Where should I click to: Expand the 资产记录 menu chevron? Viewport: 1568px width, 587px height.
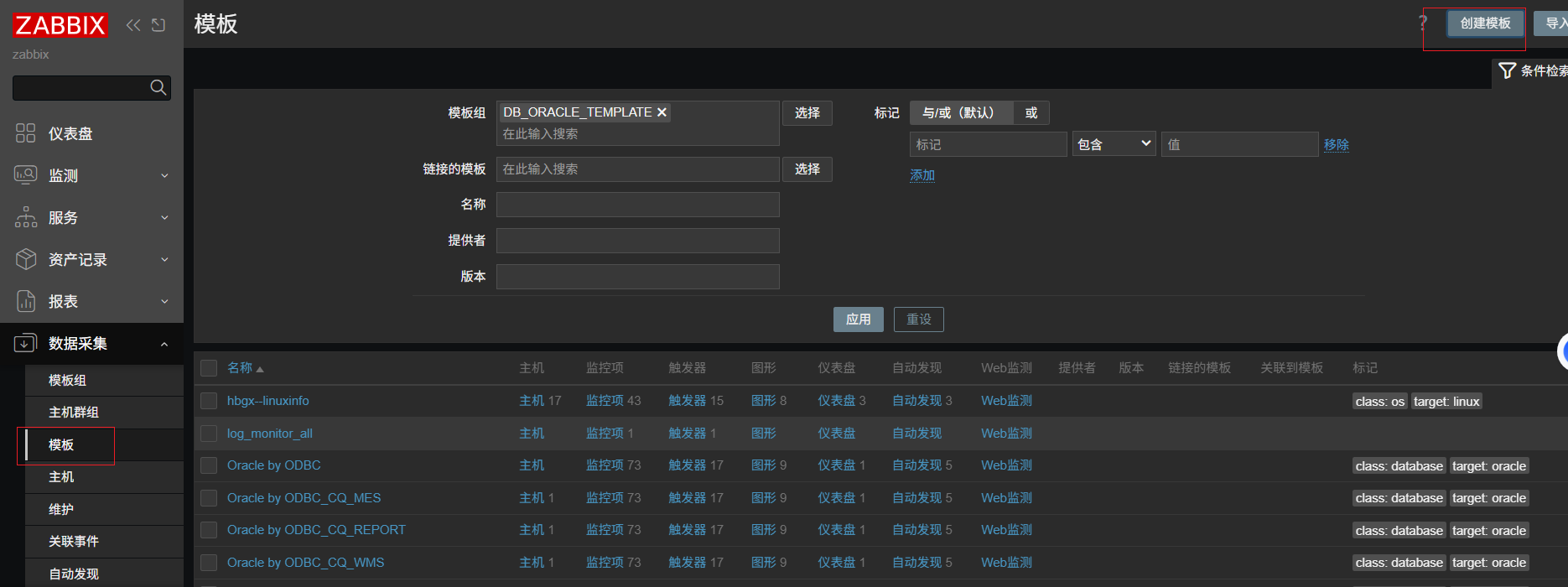(x=164, y=259)
